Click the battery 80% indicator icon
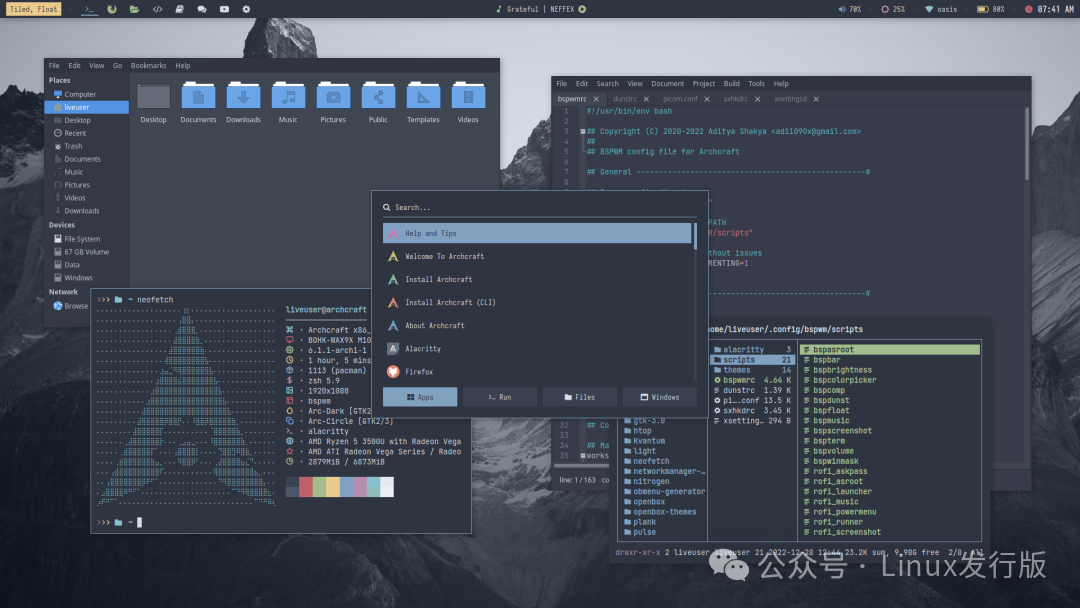The height and width of the screenshot is (608, 1080). tap(983, 9)
